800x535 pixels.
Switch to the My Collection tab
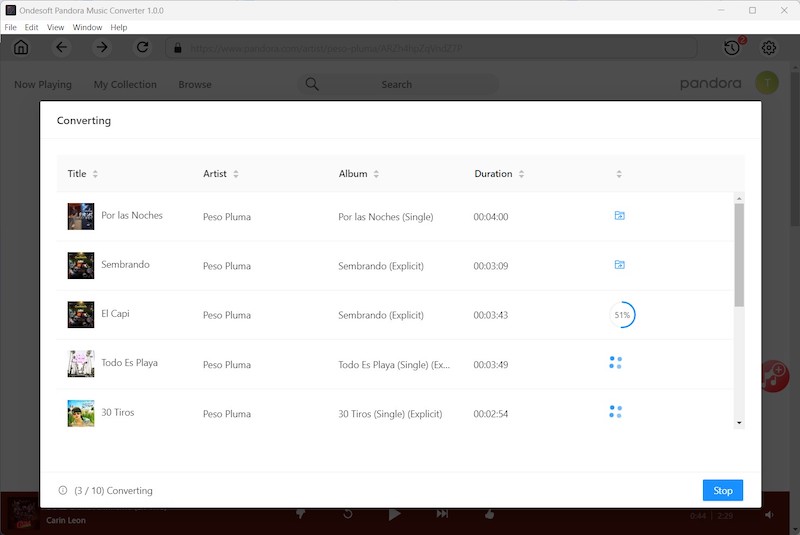click(x=125, y=85)
